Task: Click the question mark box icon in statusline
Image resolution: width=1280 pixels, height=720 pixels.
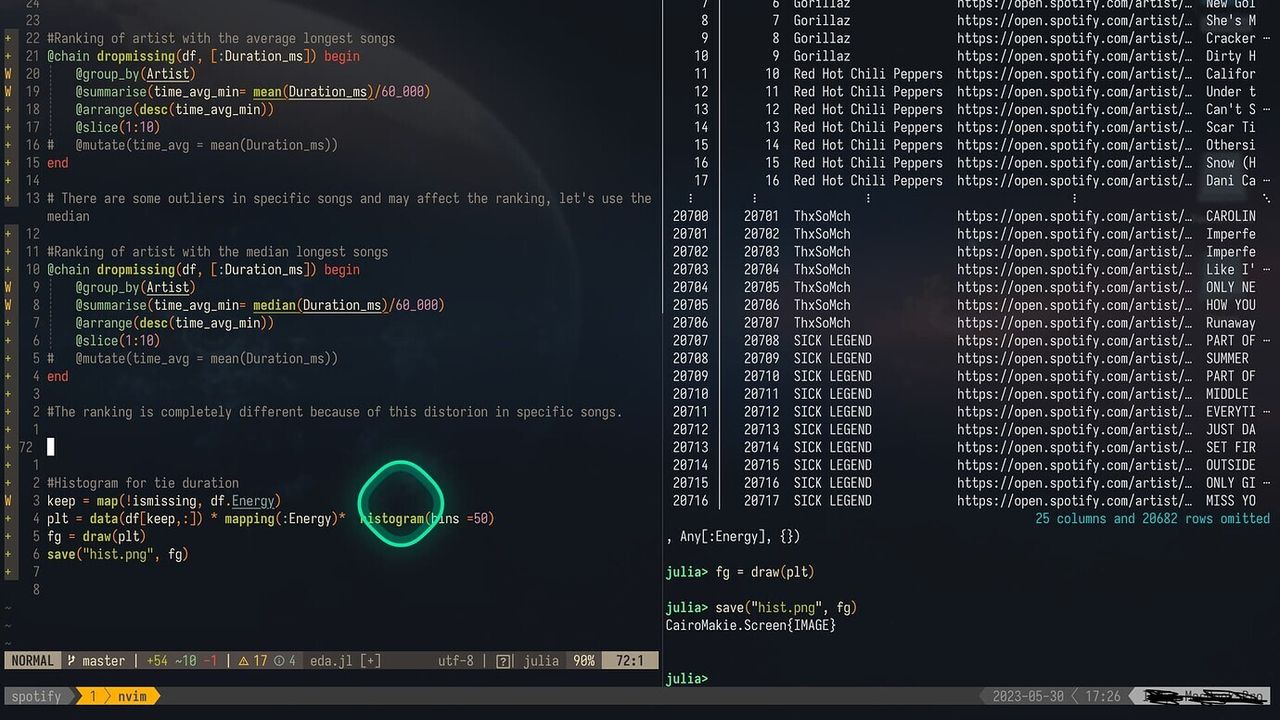Action: tap(503, 661)
